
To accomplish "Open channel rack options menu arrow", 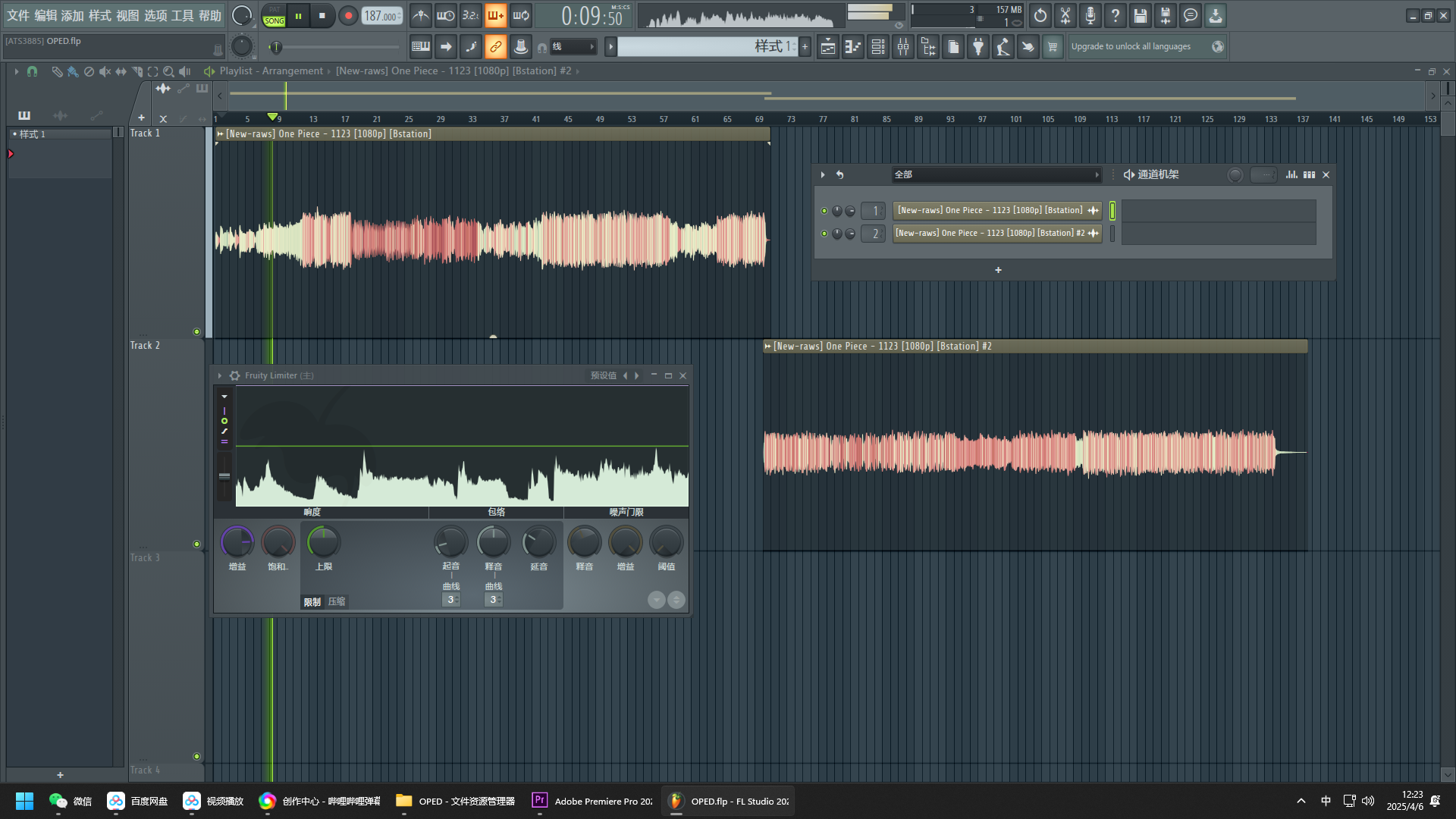I will 823,174.
